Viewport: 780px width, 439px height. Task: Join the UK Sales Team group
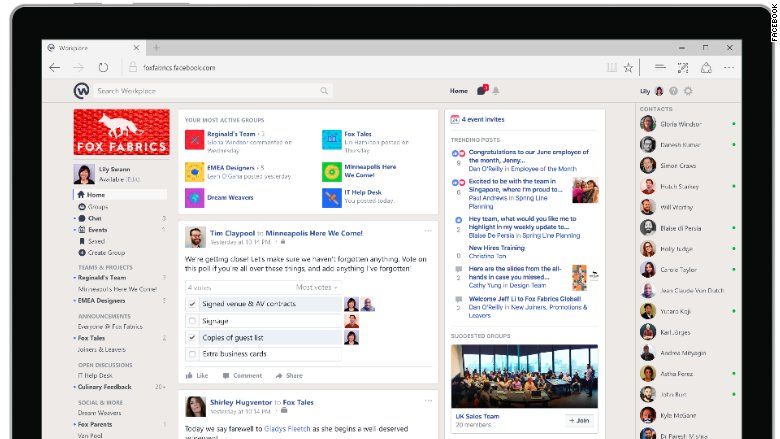pyautogui.click(x=580, y=421)
